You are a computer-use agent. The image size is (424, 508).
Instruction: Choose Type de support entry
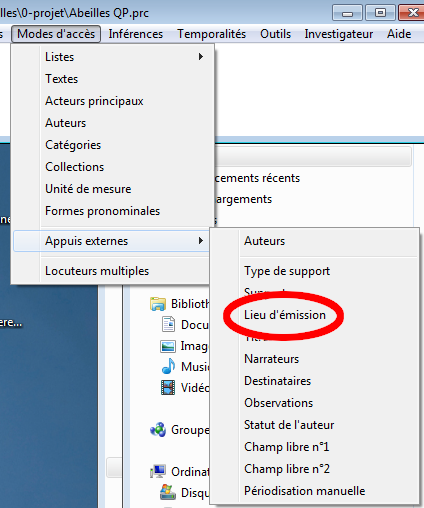[287, 271]
